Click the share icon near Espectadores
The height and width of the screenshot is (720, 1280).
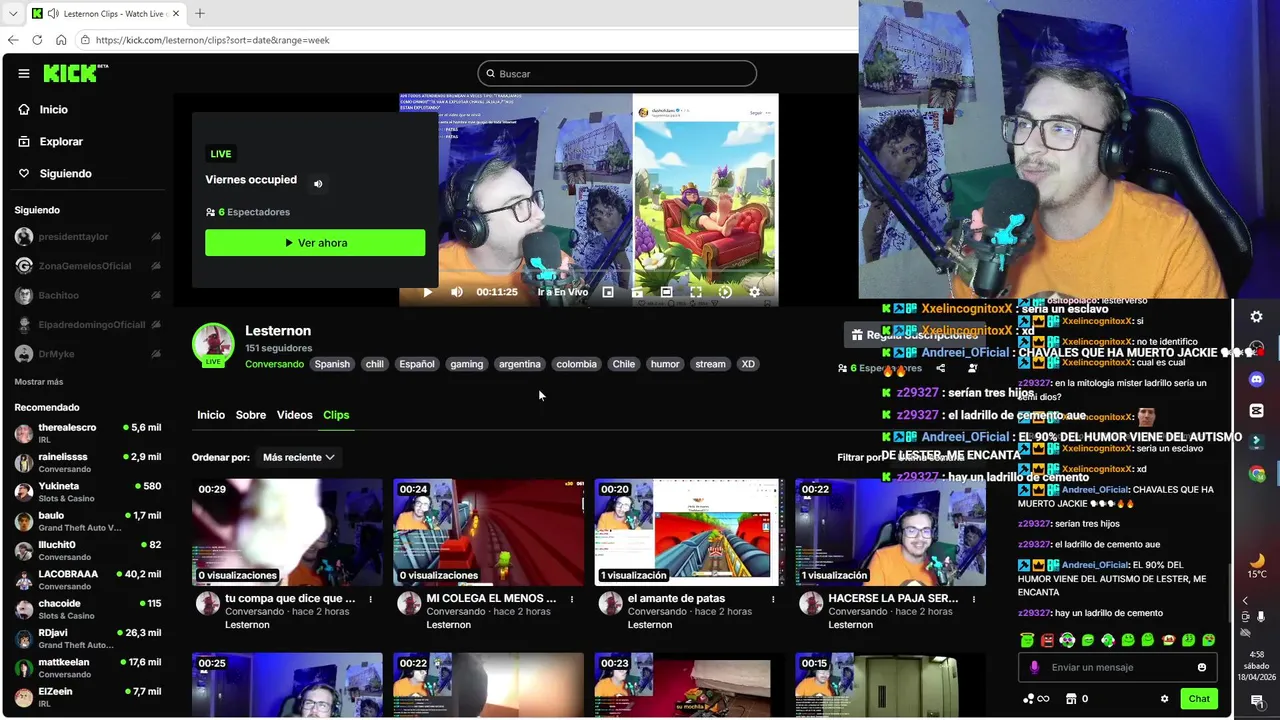[940, 368]
